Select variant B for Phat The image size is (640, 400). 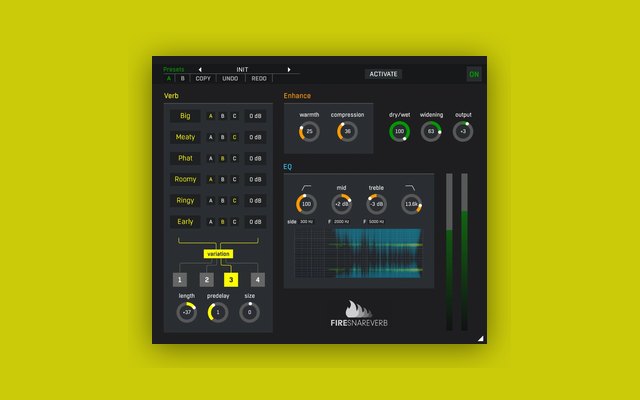point(222,158)
